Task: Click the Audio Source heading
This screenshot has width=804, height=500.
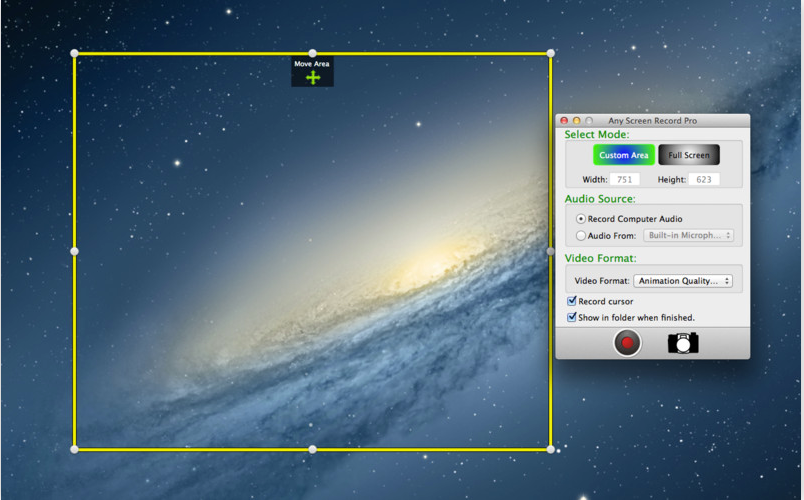Action: pyautogui.click(x=600, y=198)
